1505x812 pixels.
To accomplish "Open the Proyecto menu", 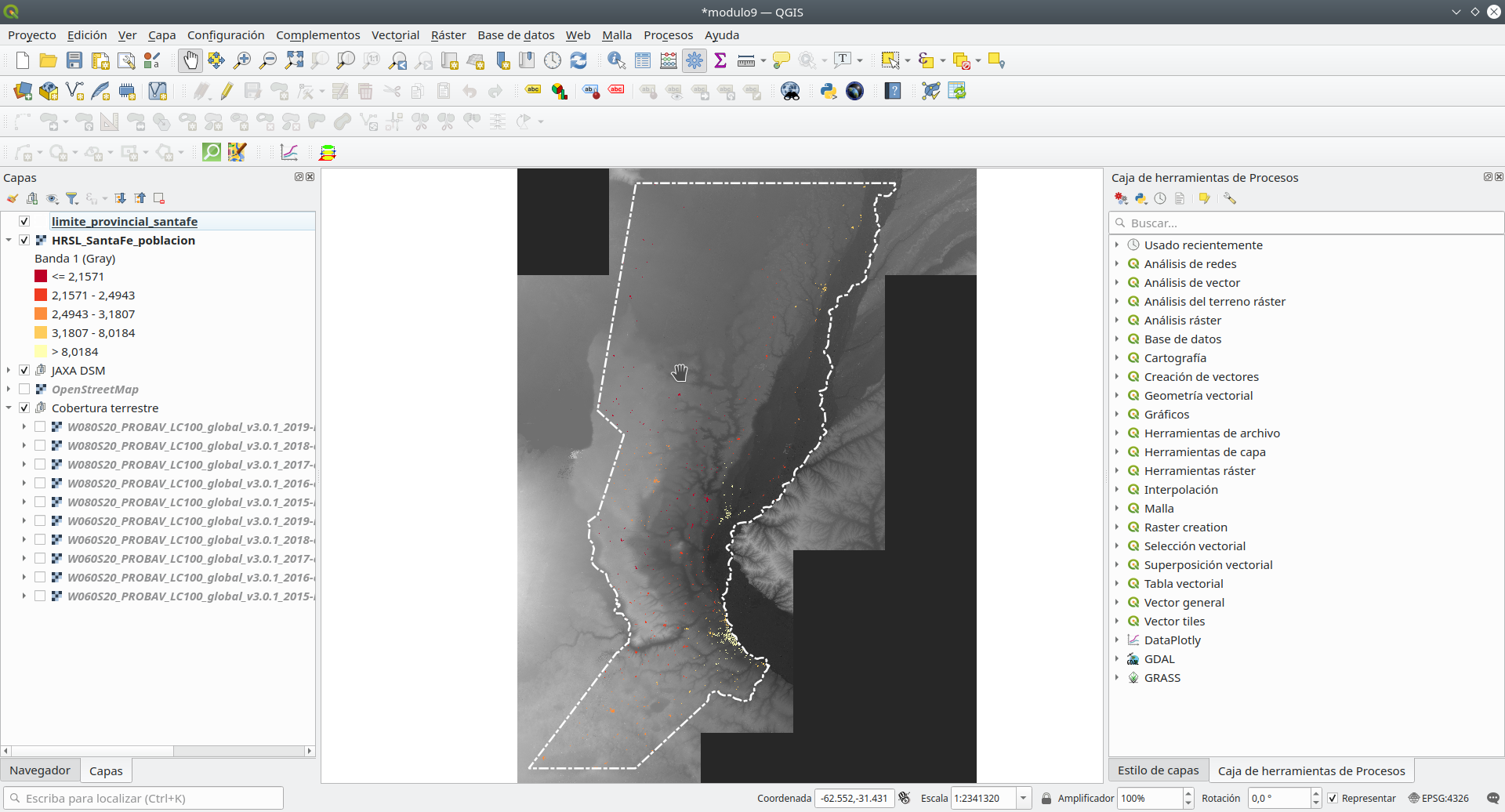I will 32,34.
